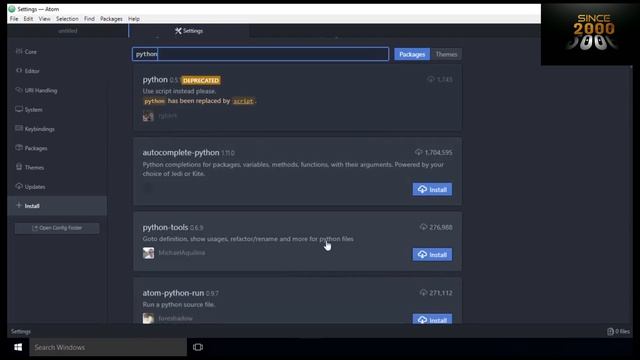
Task: Open the Edit menu
Action: pos(28,19)
